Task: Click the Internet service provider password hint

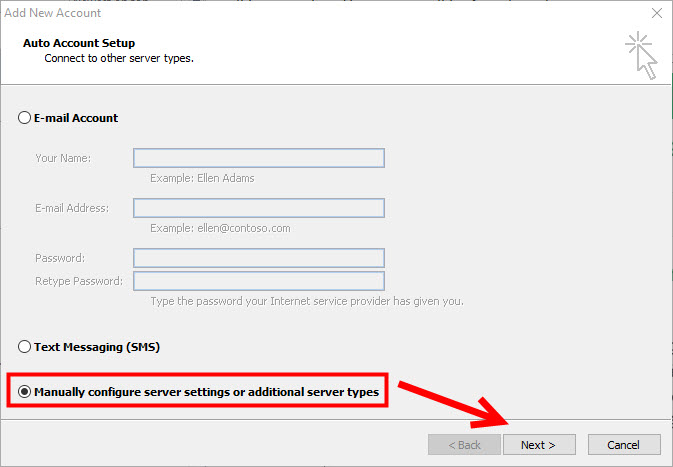Action: (x=306, y=301)
